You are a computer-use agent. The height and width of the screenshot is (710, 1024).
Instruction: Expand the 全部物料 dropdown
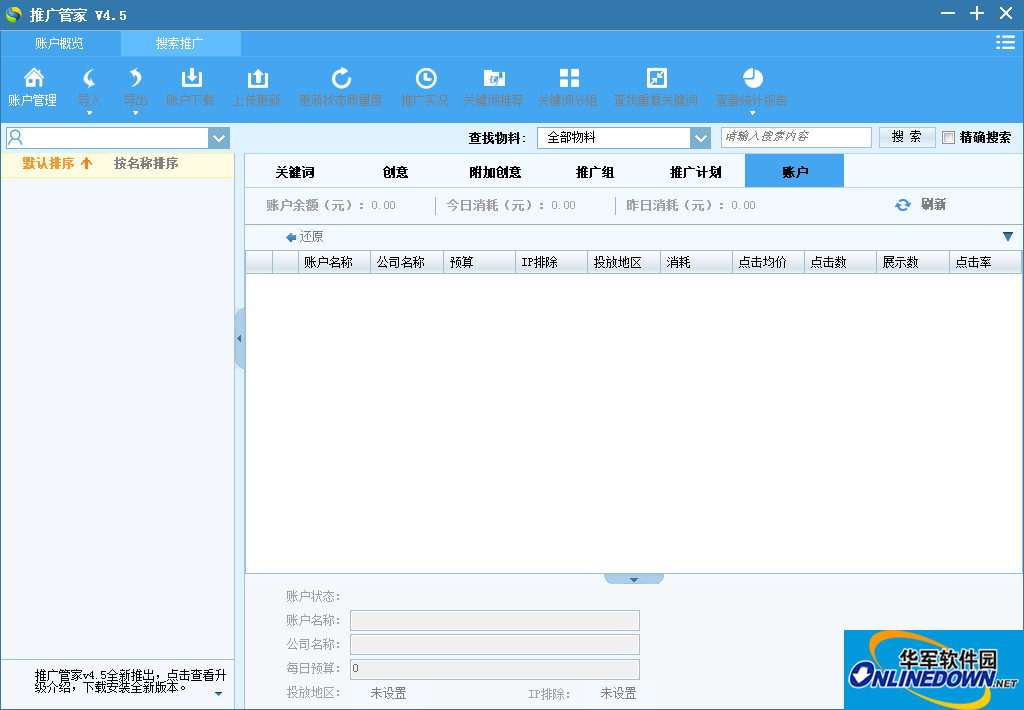click(x=699, y=138)
